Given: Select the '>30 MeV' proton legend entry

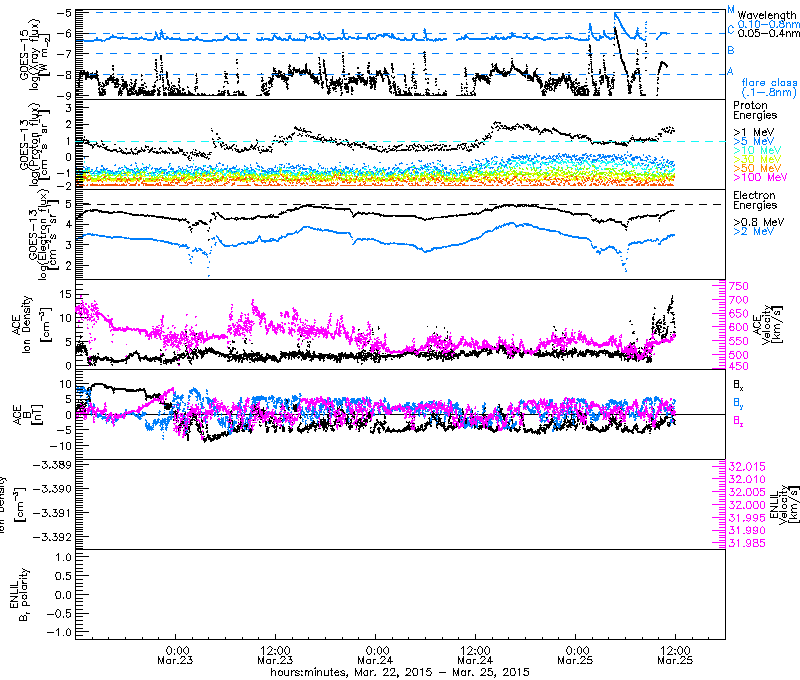Looking at the screenshot, I should point(757,160).
